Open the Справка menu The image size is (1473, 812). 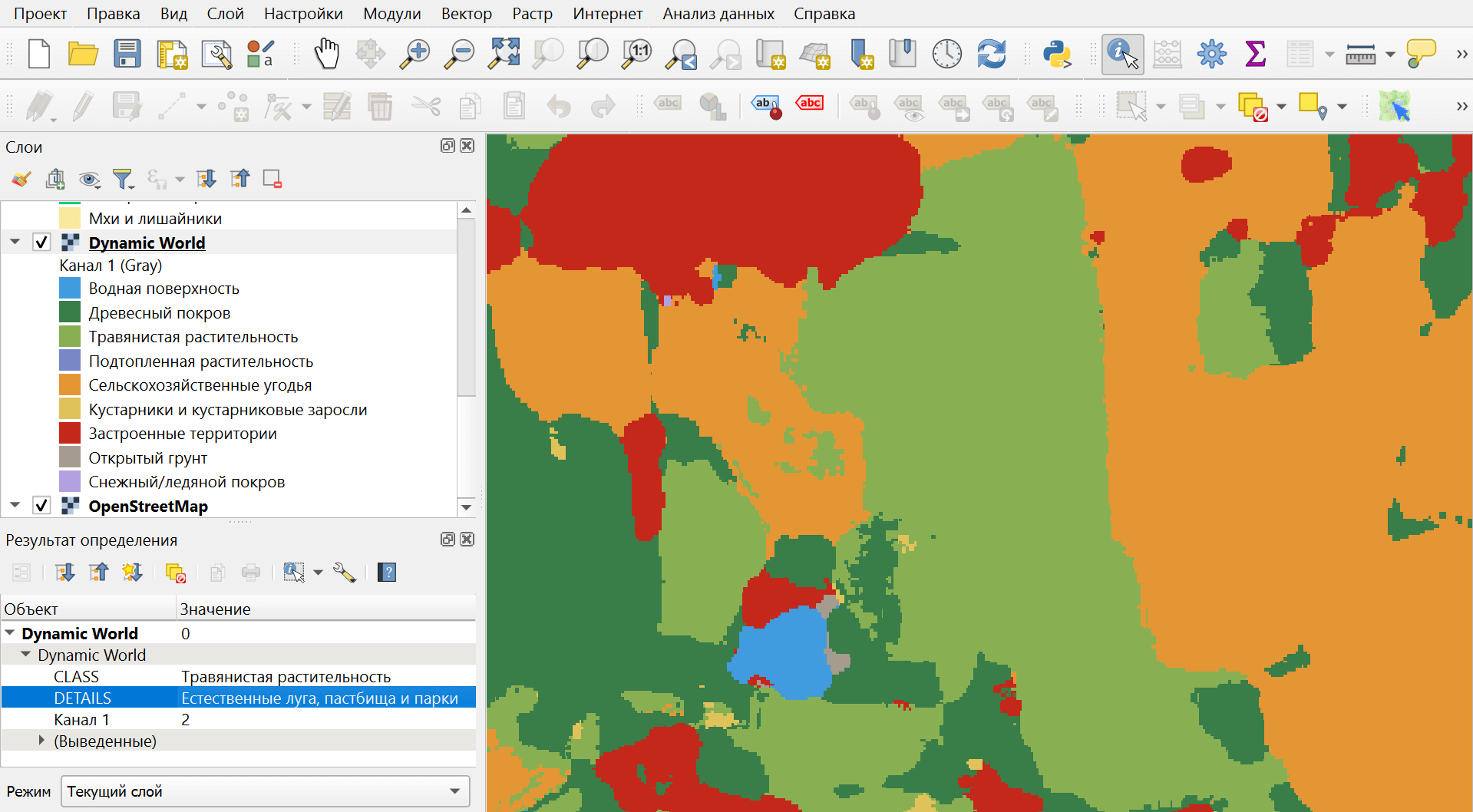[x=824, y=14]
